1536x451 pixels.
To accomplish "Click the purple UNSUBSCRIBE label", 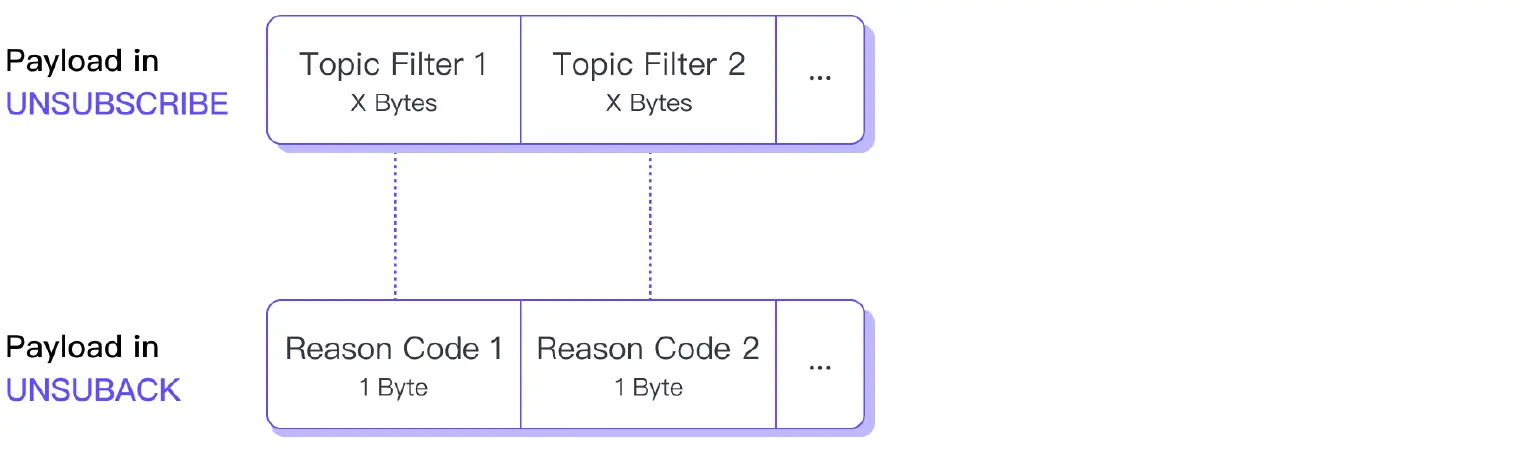I will tap(118, 103).
